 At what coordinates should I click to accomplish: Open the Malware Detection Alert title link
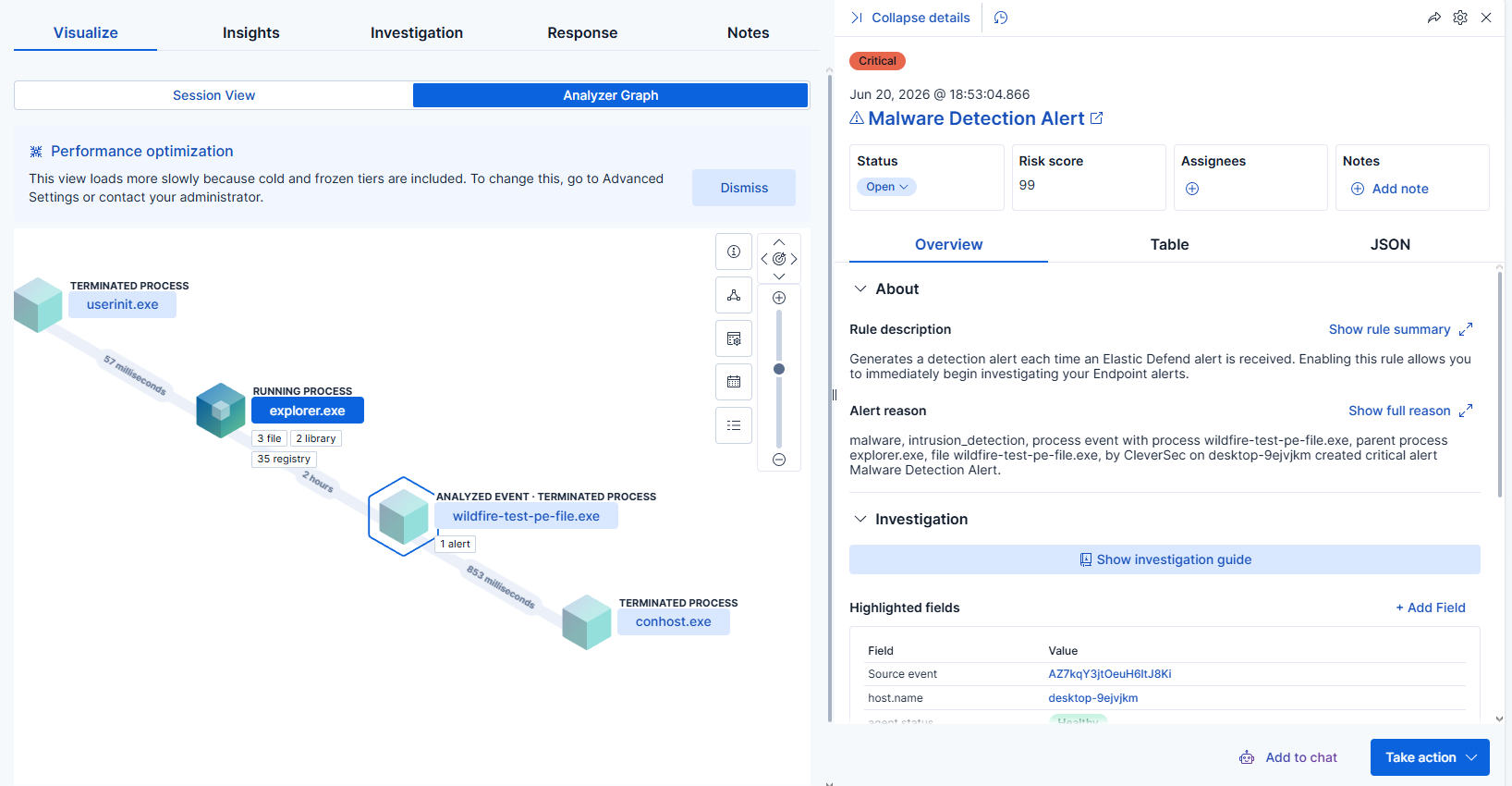[976, 118]
